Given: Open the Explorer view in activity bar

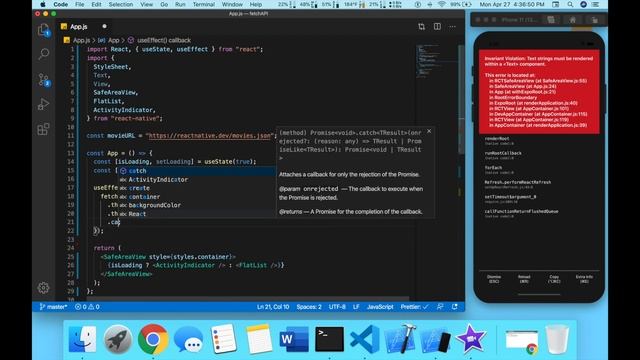Looking at the screenshot, I should pyautogui.click(x=44, y=30).
